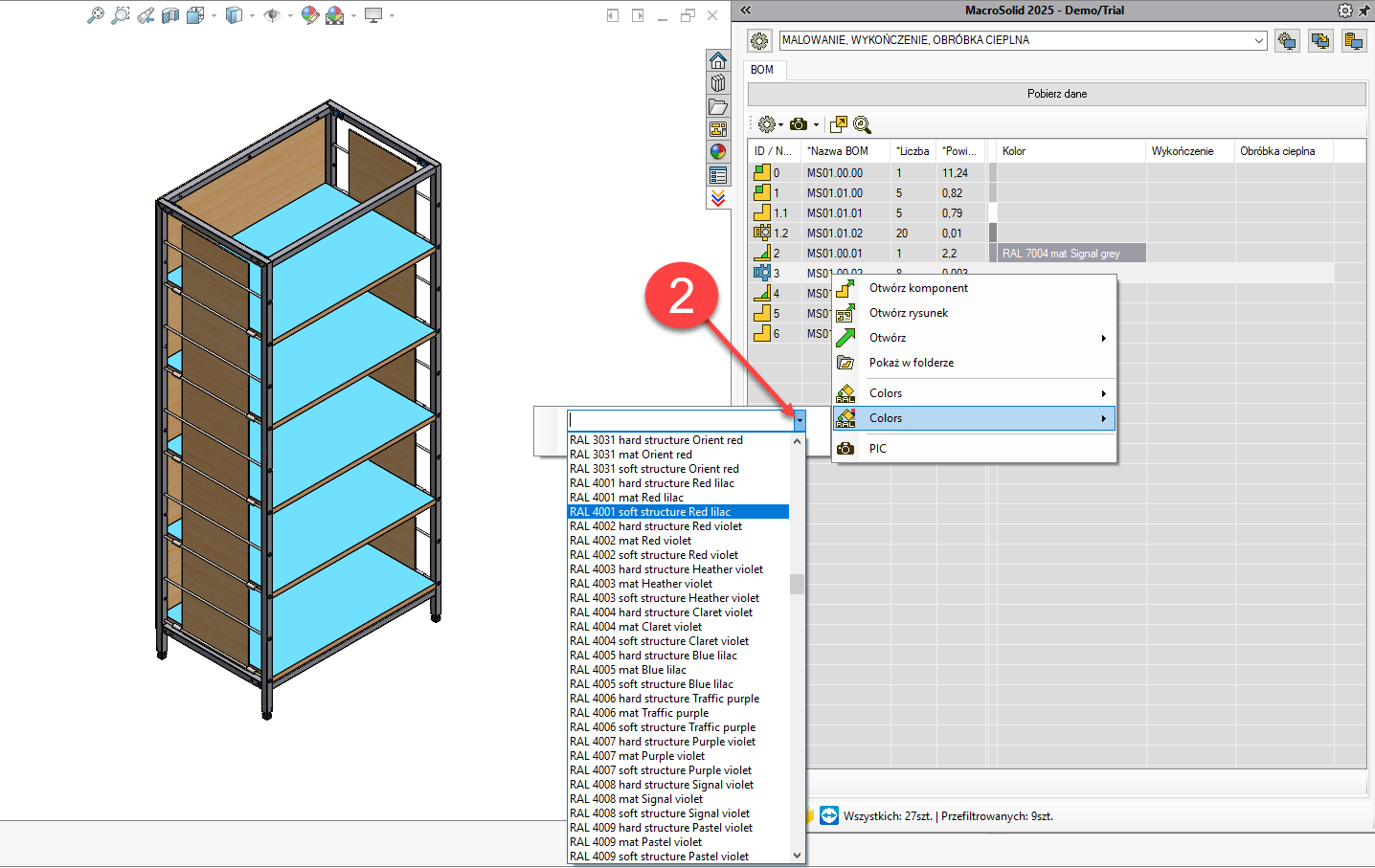
Task: Choose Pokaż w folderze menu entry
Action: pos(974,363)
